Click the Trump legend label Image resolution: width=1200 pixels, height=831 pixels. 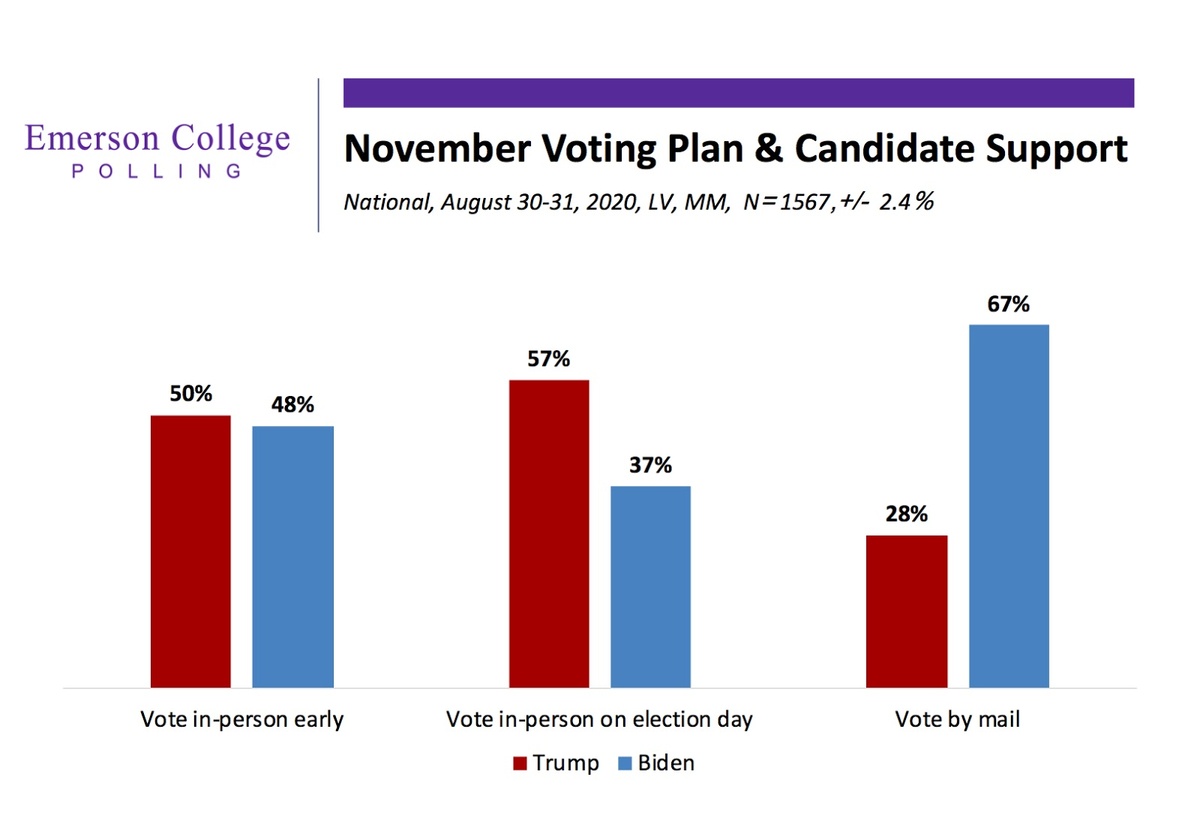coord(565,763)
